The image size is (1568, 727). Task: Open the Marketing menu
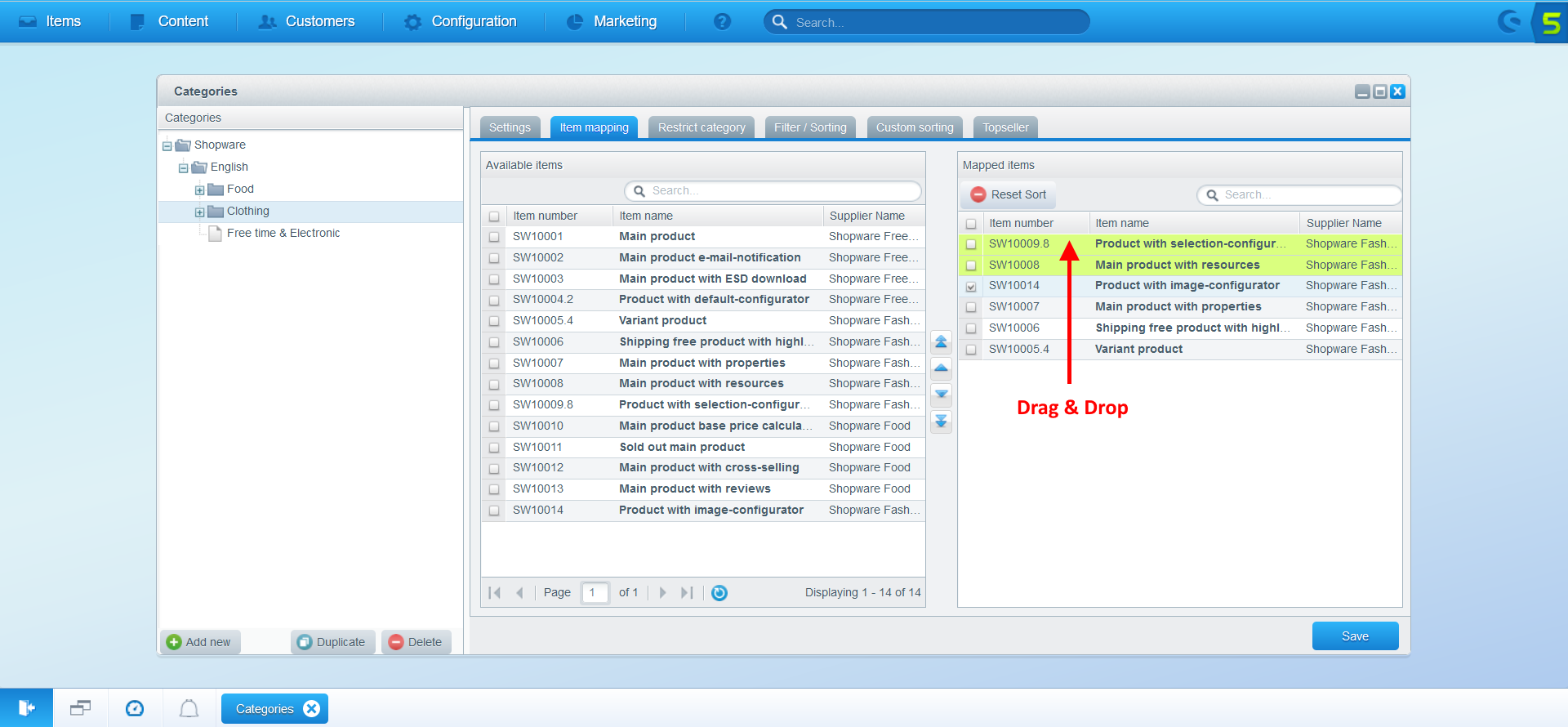coord(625,22)
